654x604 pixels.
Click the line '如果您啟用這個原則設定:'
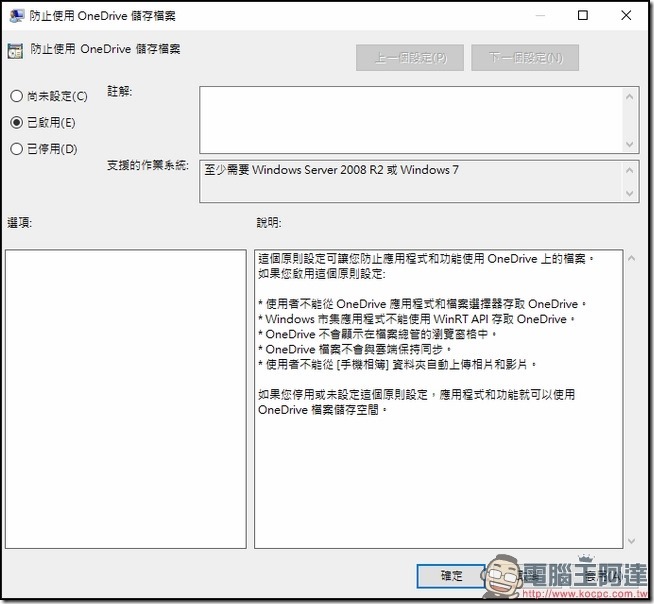[322, 274]
